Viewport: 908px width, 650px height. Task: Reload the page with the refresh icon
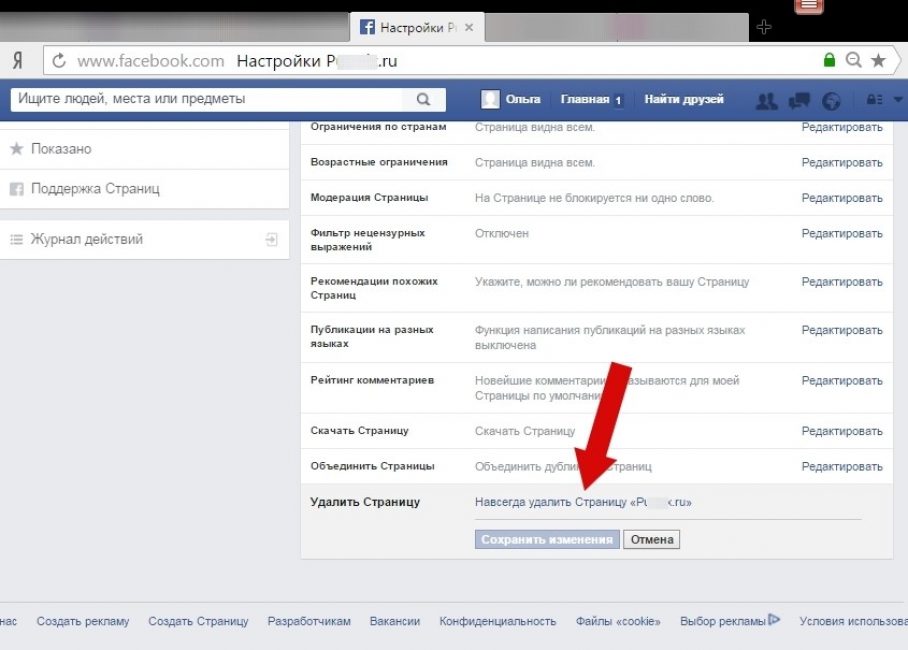pyautogui.click(x=58, y=61)
